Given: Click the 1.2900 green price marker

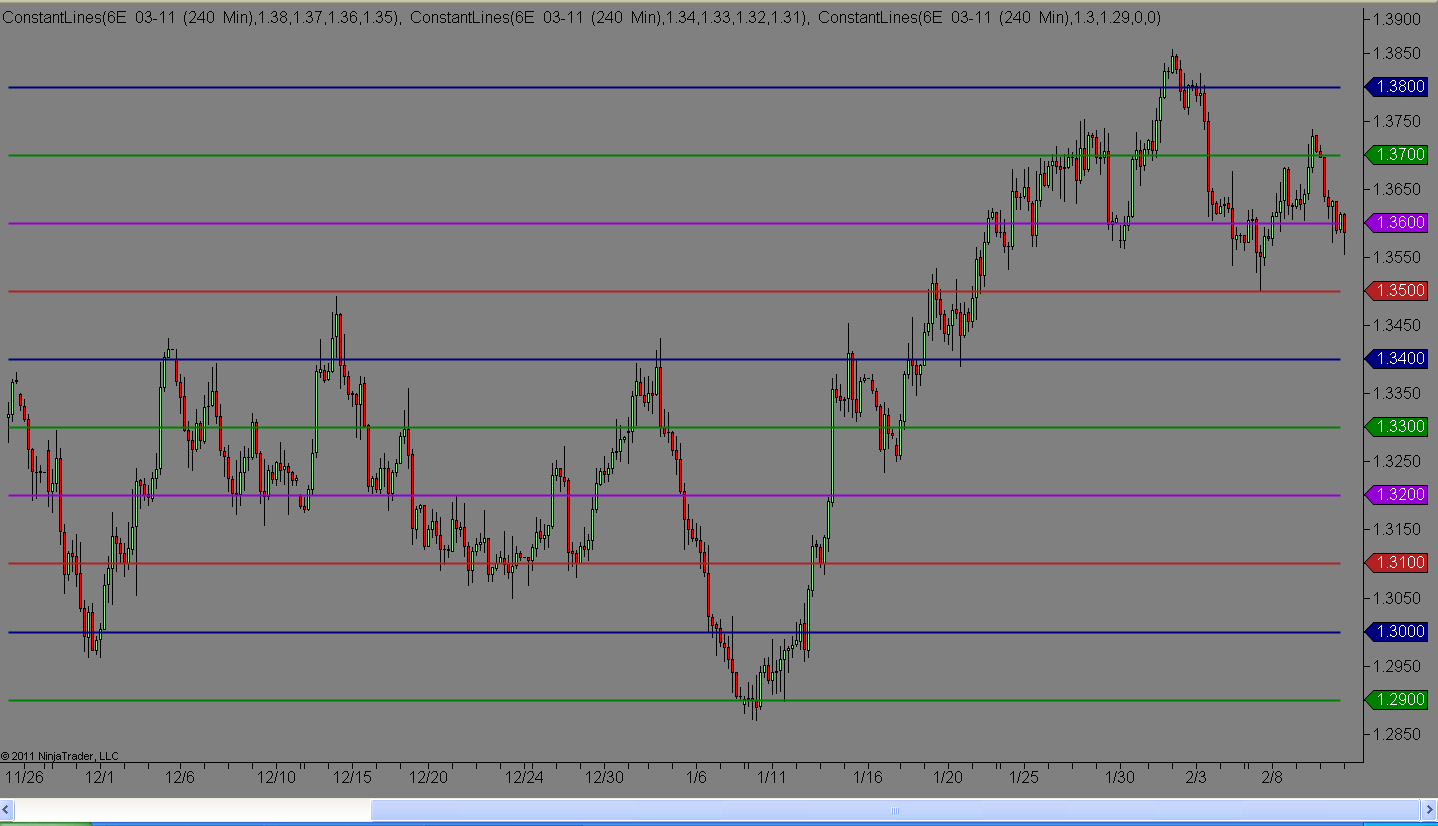Looking at the screenshot, I should (x=1396, y=700).
